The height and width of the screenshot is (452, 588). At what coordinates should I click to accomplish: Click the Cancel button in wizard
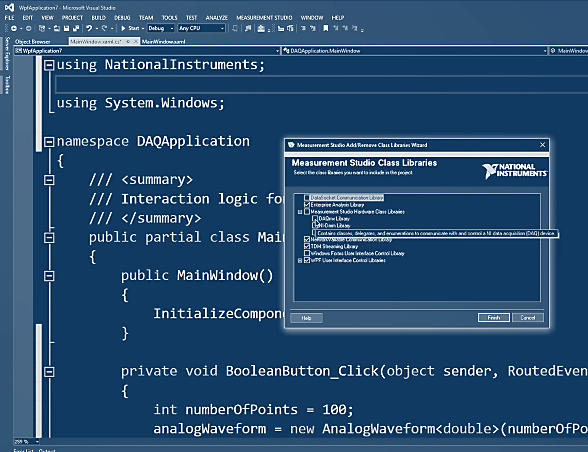click(x=528, y=318)
